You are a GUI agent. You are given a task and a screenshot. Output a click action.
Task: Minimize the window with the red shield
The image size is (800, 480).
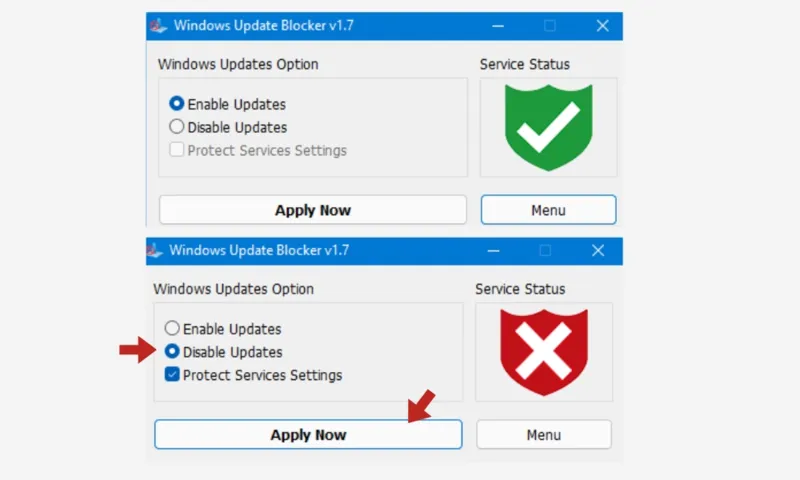coord(493,250)
